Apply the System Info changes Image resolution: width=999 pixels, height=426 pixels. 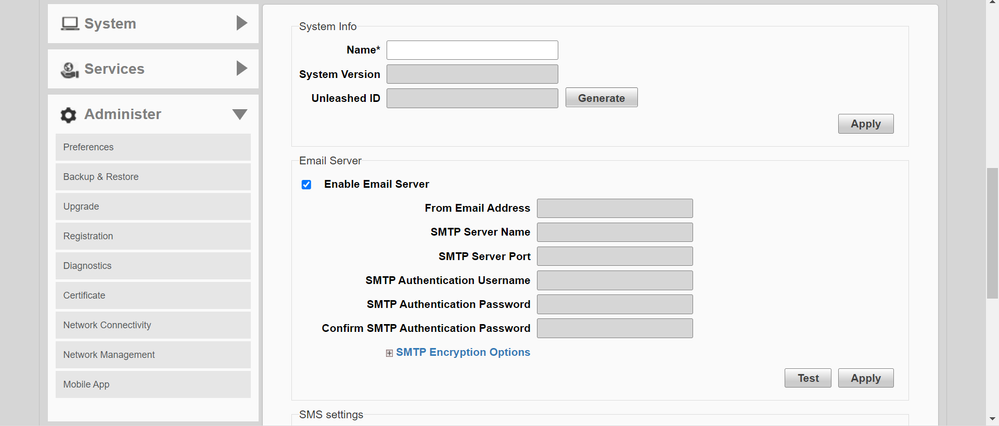(865, 124)
